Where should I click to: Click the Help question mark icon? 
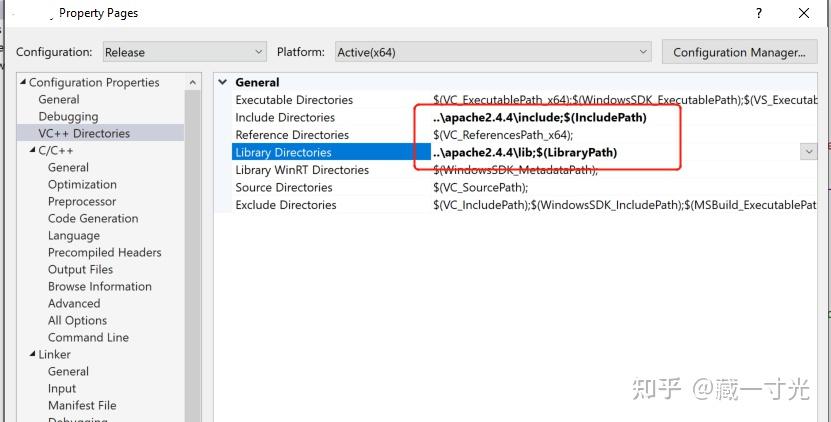760,14
